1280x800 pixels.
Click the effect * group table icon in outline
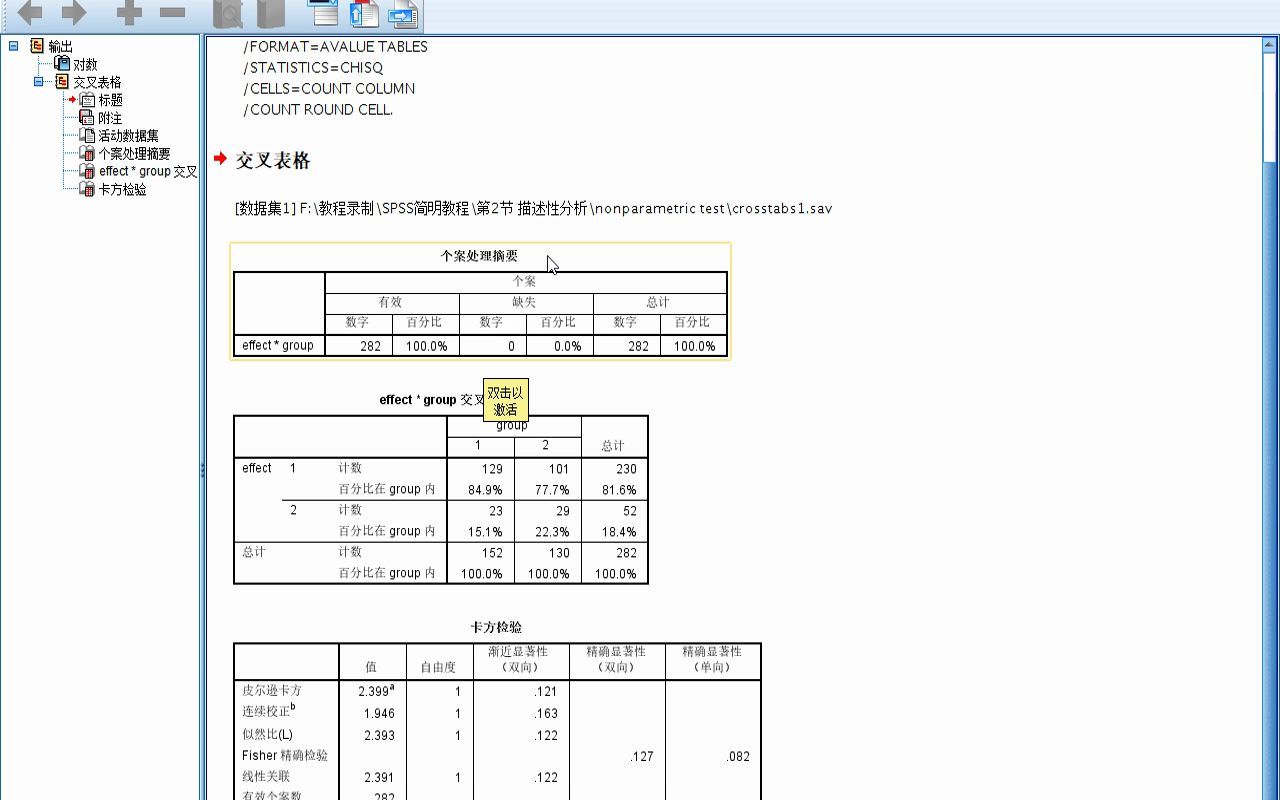coord(87,172)
